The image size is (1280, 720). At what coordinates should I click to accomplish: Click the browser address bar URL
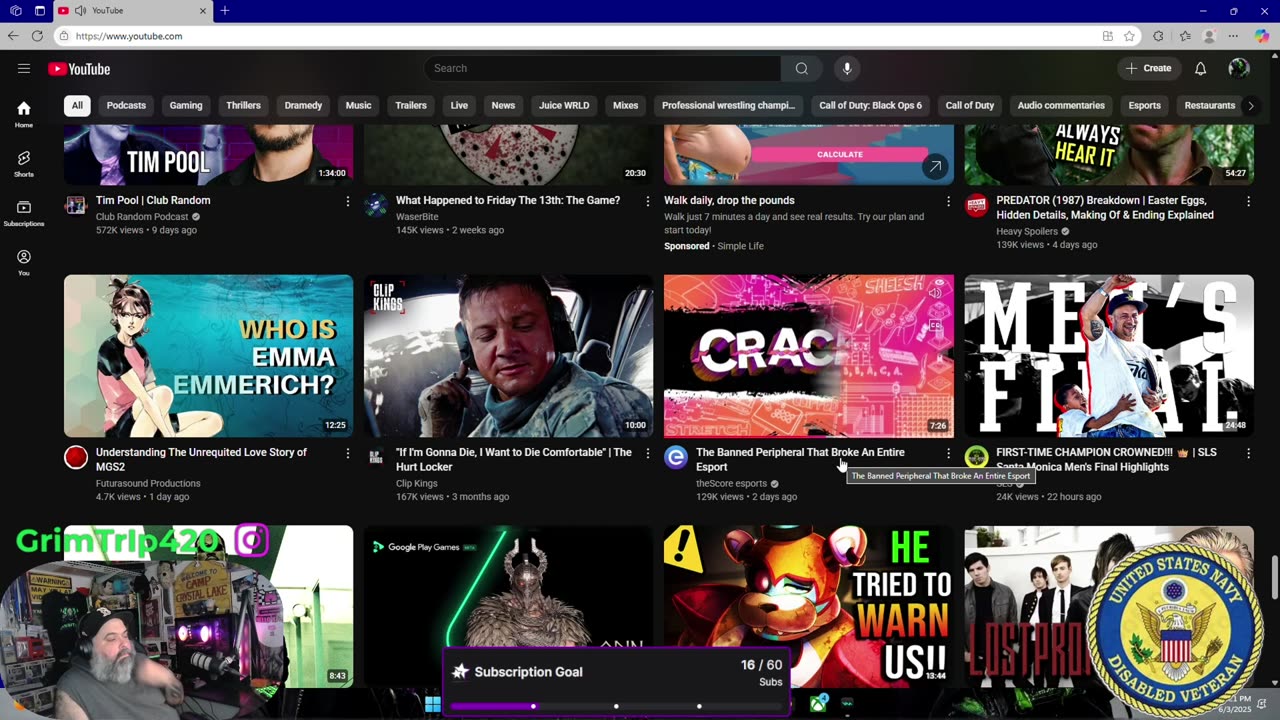point(129,36)
